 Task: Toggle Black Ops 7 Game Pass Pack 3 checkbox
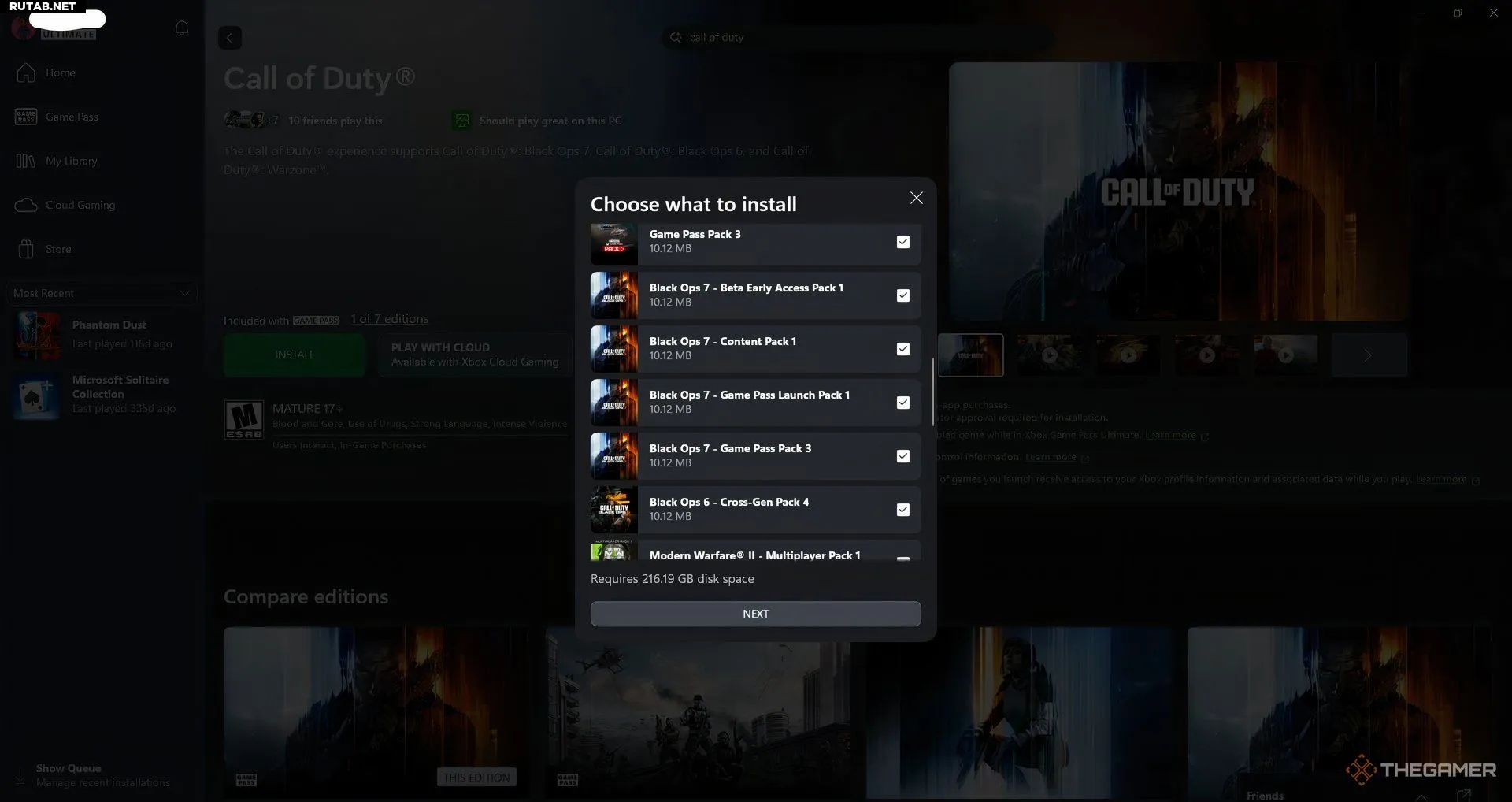point(903,456)
